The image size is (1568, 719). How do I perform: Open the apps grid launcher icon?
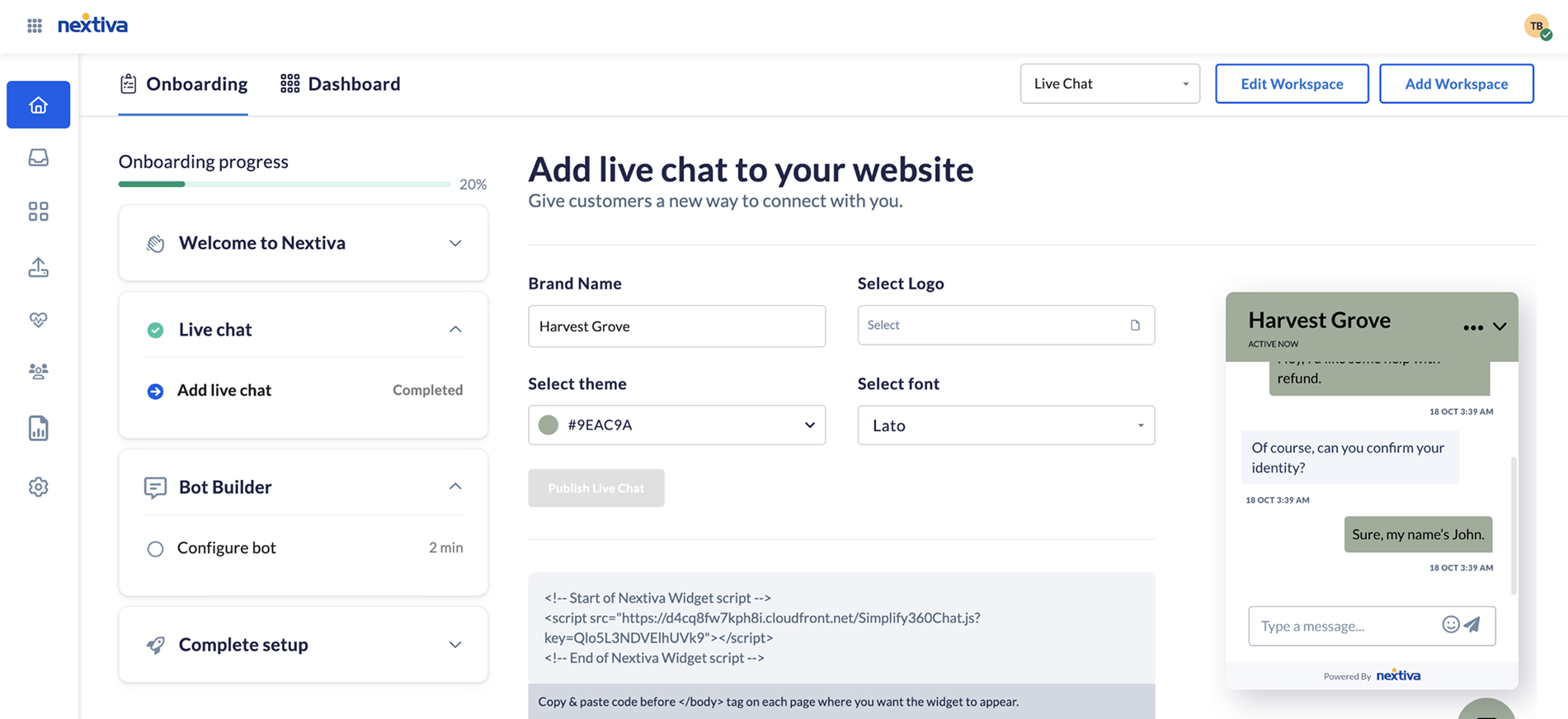pyautogui.click(x=35, y=26)
